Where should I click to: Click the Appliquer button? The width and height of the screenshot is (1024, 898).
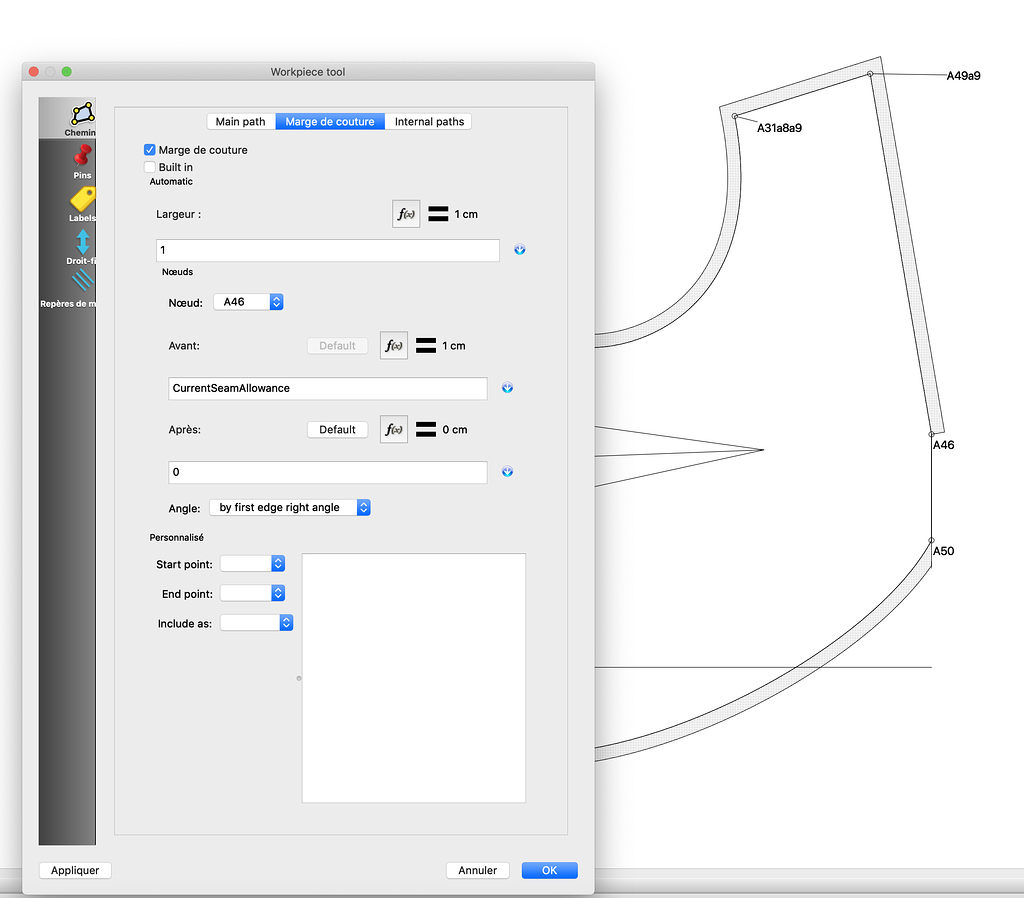(x=75, y=870)
